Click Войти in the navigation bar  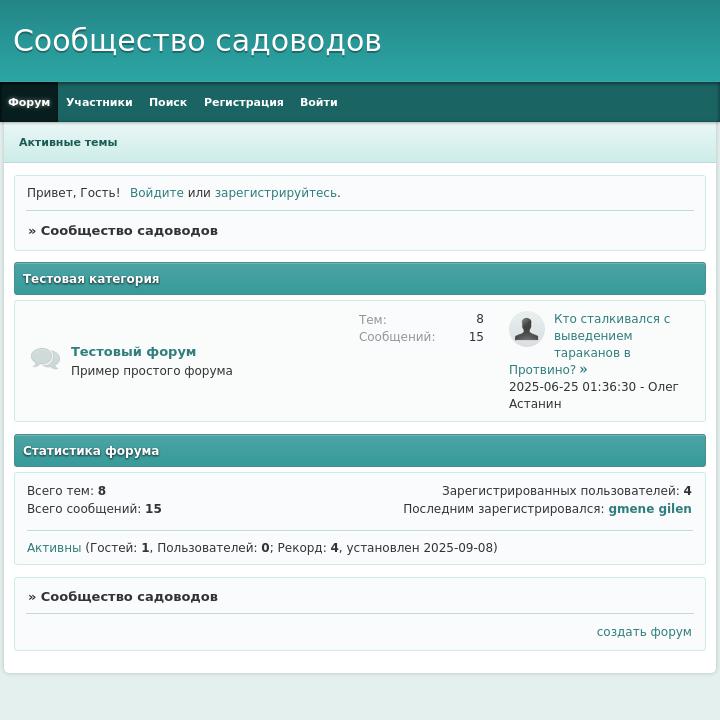coord(318,102)
